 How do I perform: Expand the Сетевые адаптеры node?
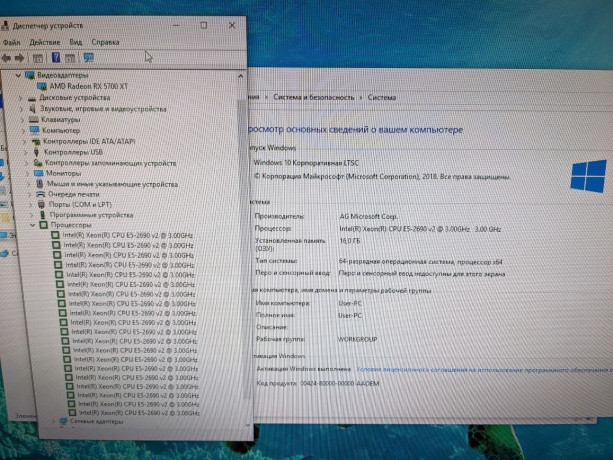point(53,422)
